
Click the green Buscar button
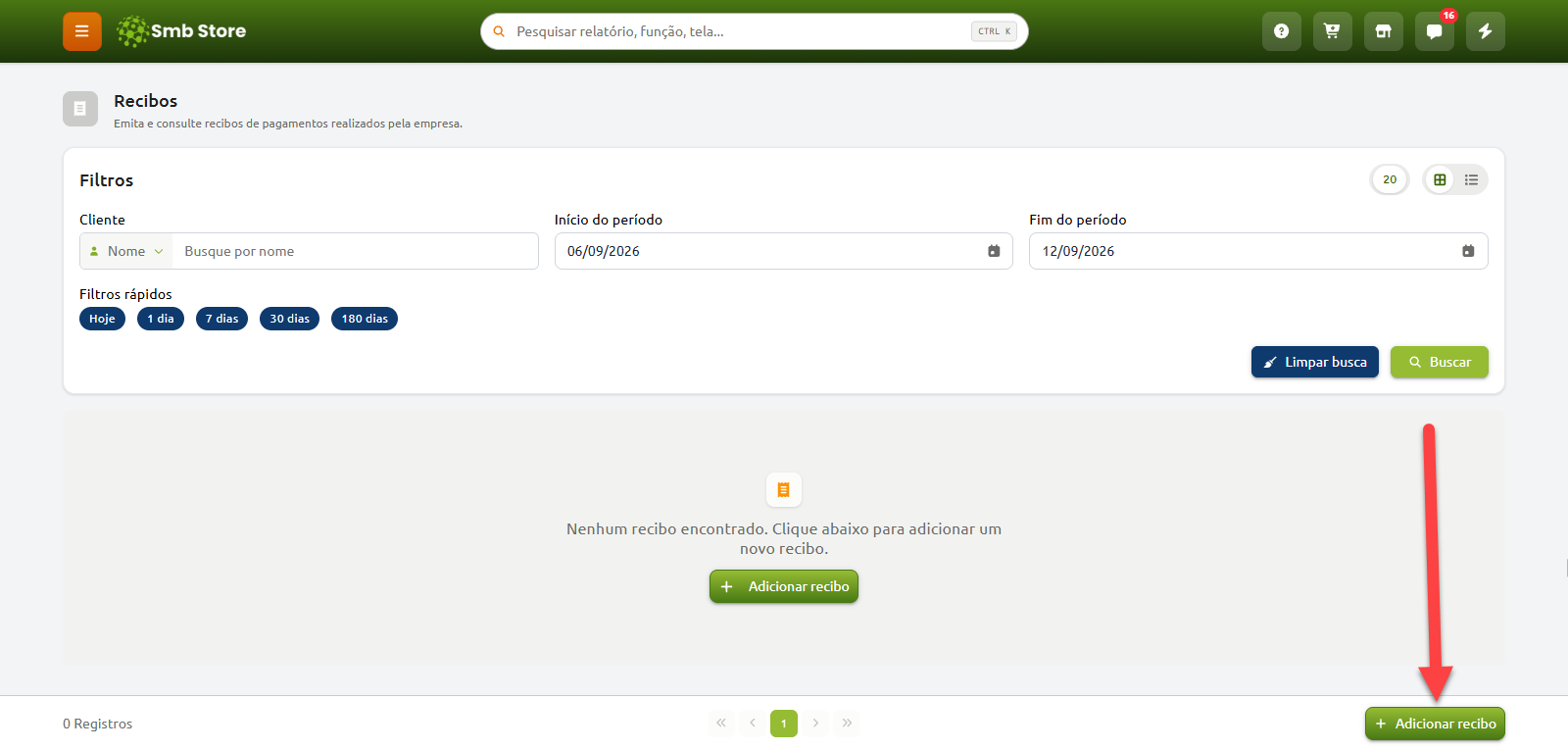point(1439,362)
